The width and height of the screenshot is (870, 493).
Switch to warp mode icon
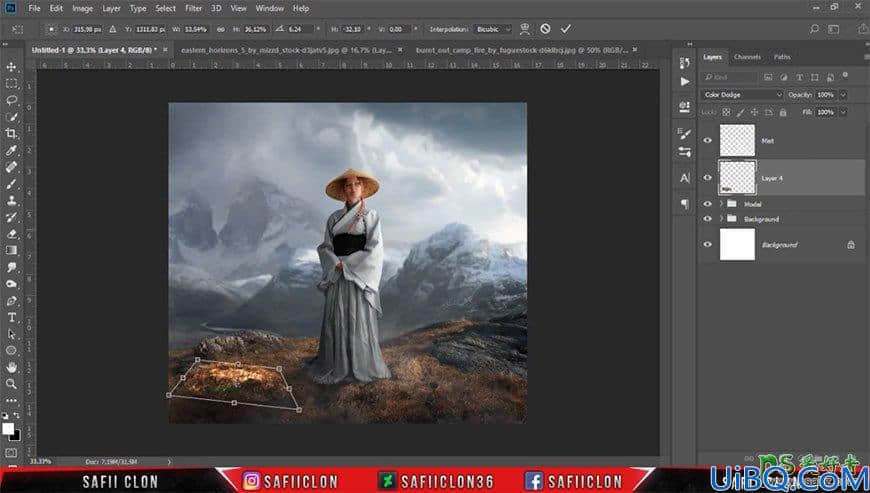click(x=524, y=29)
